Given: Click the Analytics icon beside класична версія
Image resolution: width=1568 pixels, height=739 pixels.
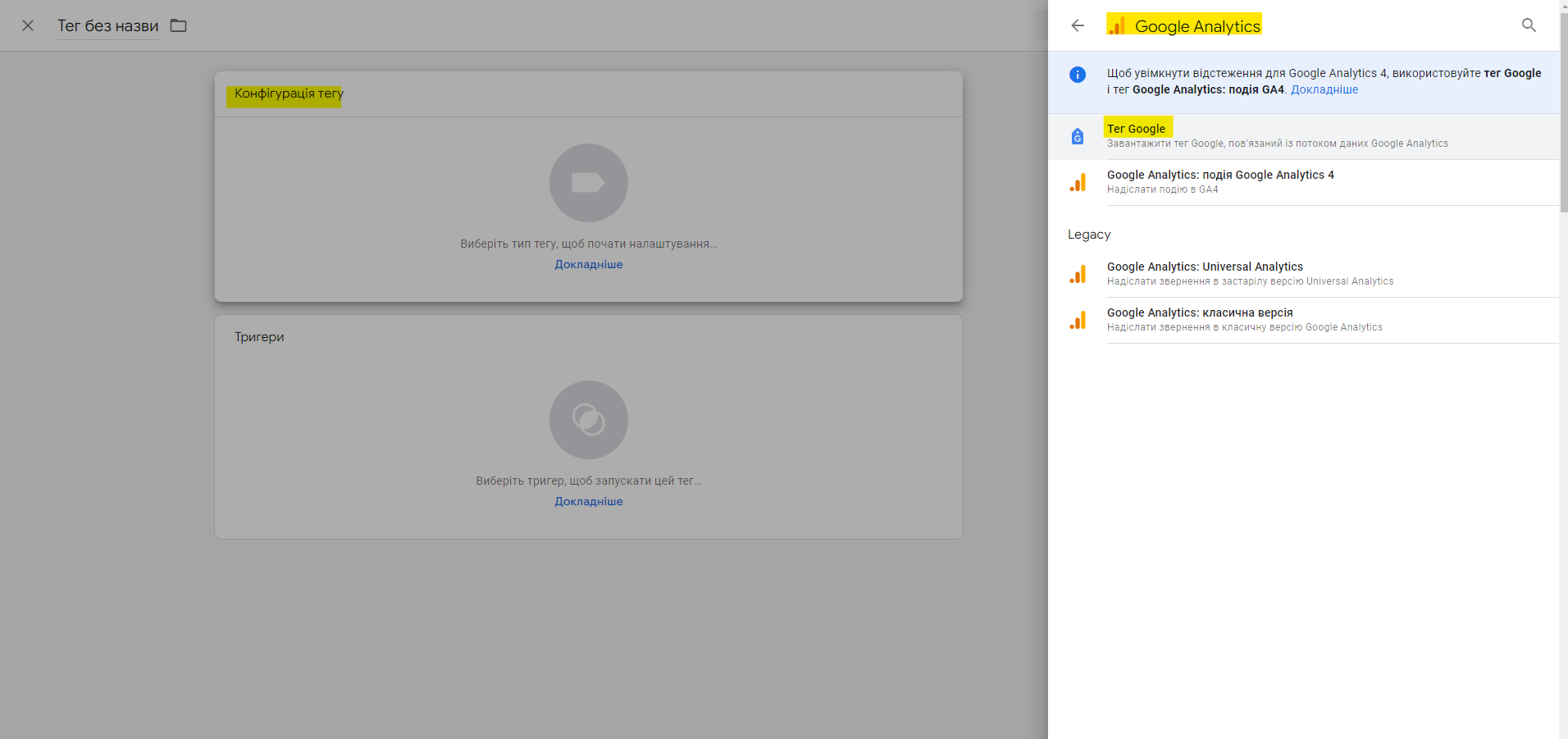Looking at the screenshot, I should (x=1078, y=321).
